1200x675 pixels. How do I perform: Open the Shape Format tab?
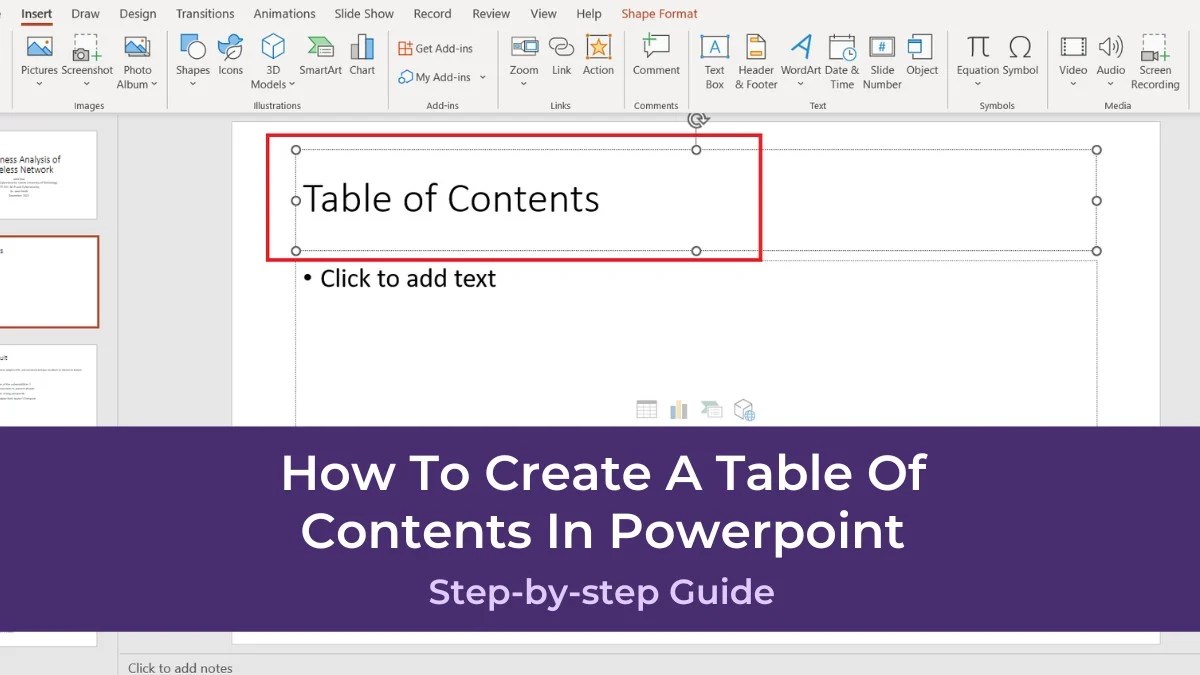[x=659, y=13]
